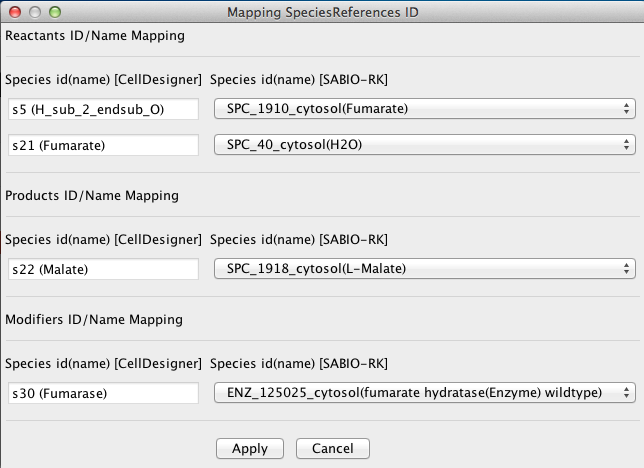Open the SPC_1918_cytosol(L-Malate) dropdown
Image resolution: width=644 pixels, height=468 pixels.
pos(425,269)
